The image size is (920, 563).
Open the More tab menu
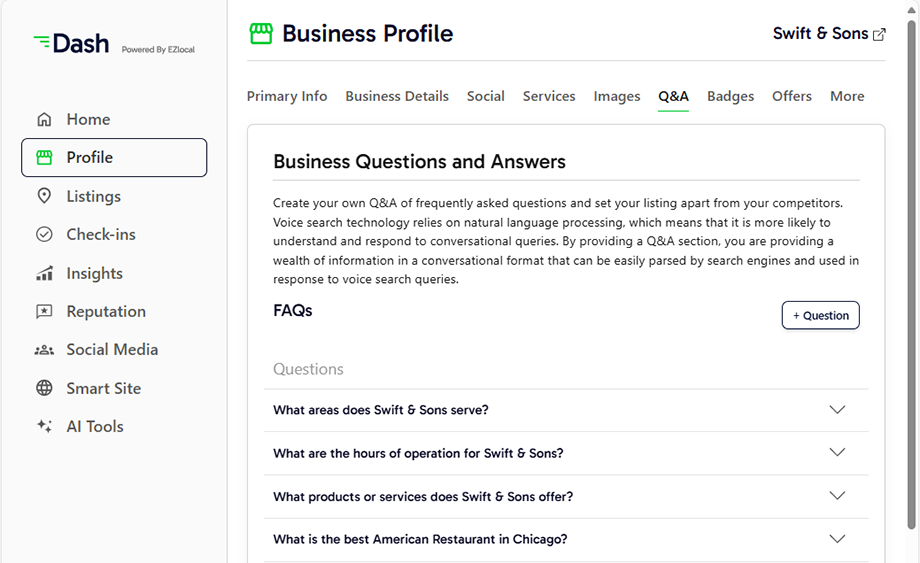[847, 96]
